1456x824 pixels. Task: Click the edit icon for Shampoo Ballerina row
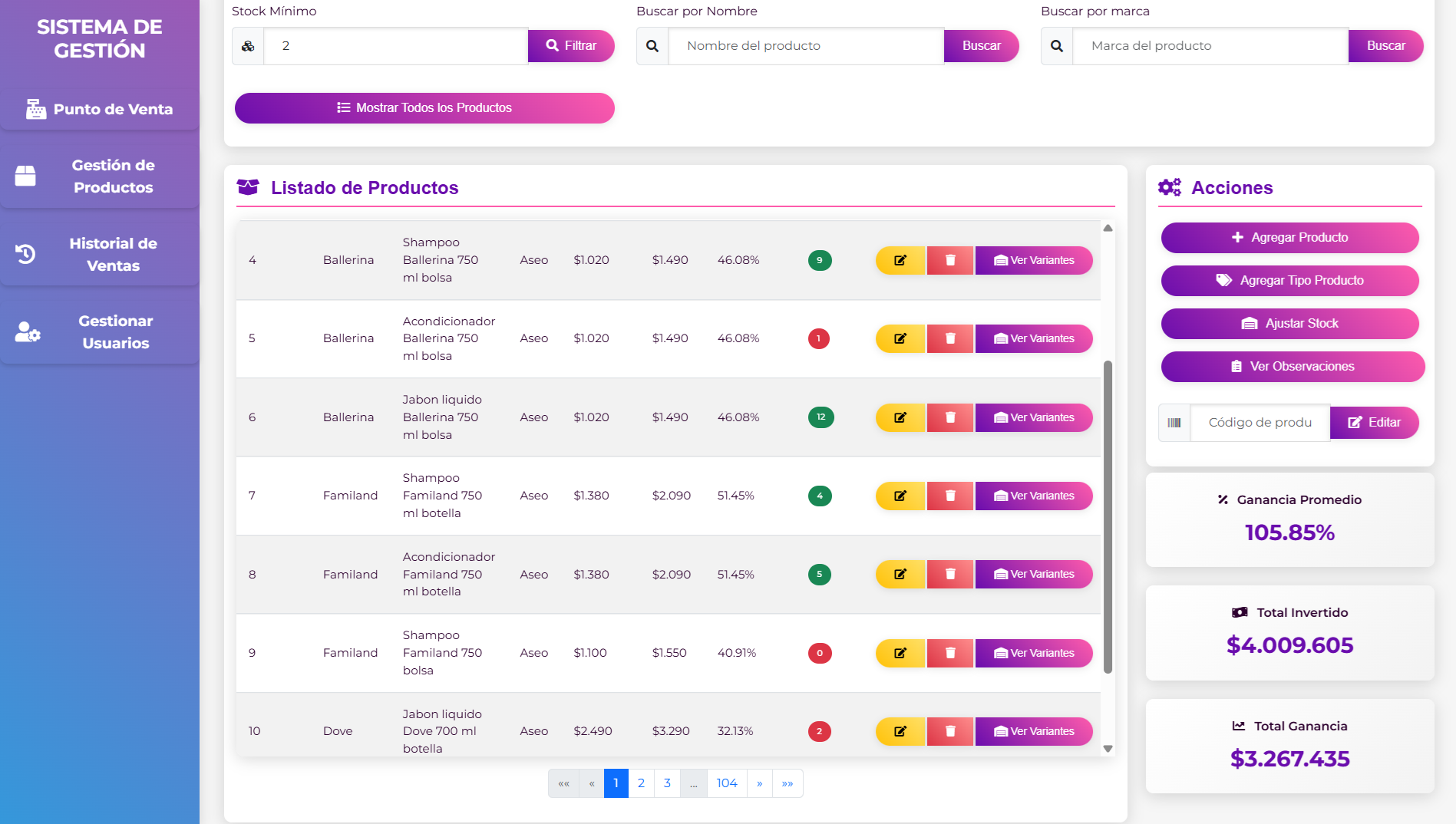point(900,260)
